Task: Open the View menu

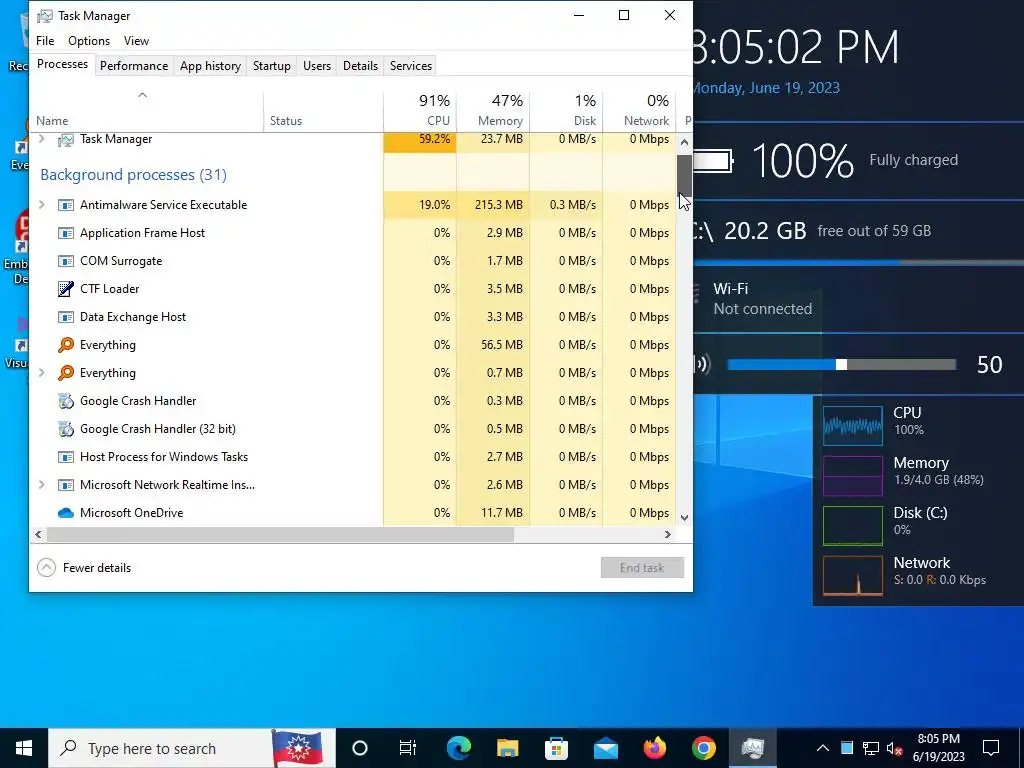Action: (x=136, y=41)
